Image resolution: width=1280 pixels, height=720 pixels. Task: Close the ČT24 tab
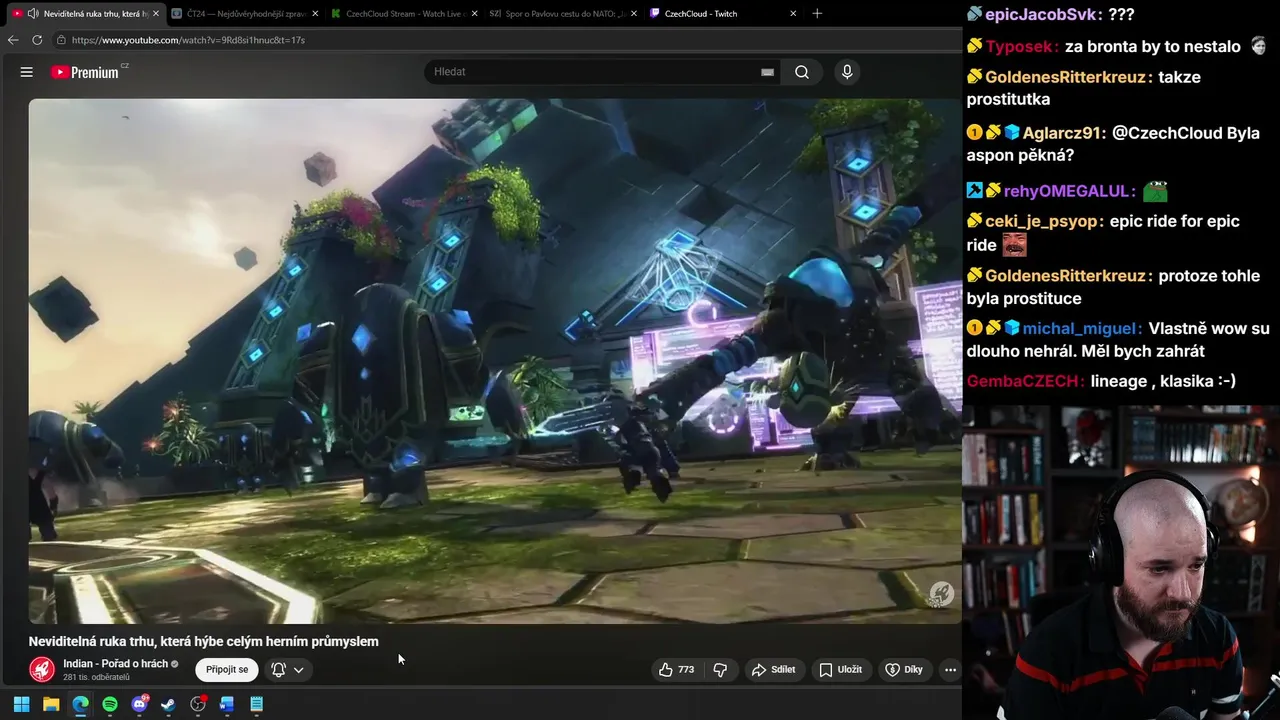click(x=315, y=14)
